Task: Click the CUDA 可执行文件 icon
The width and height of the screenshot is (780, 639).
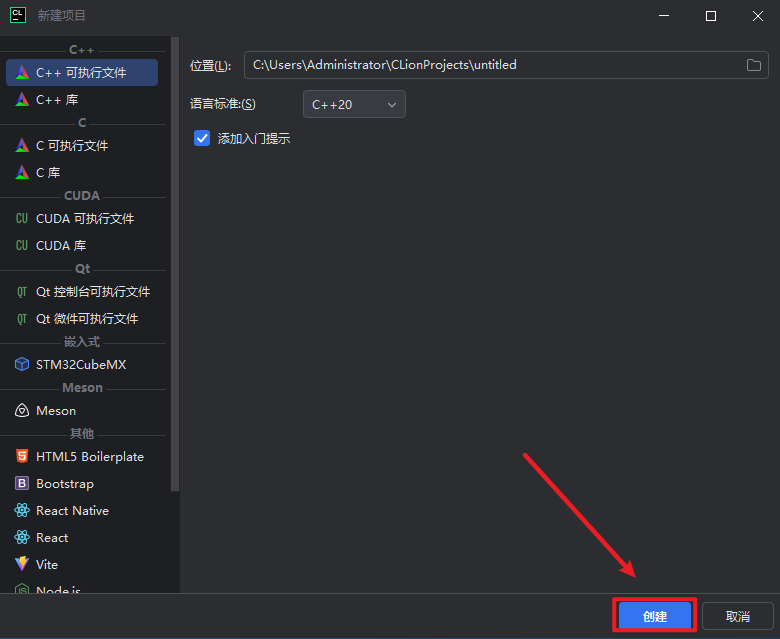Action: [x=22, y=219]
